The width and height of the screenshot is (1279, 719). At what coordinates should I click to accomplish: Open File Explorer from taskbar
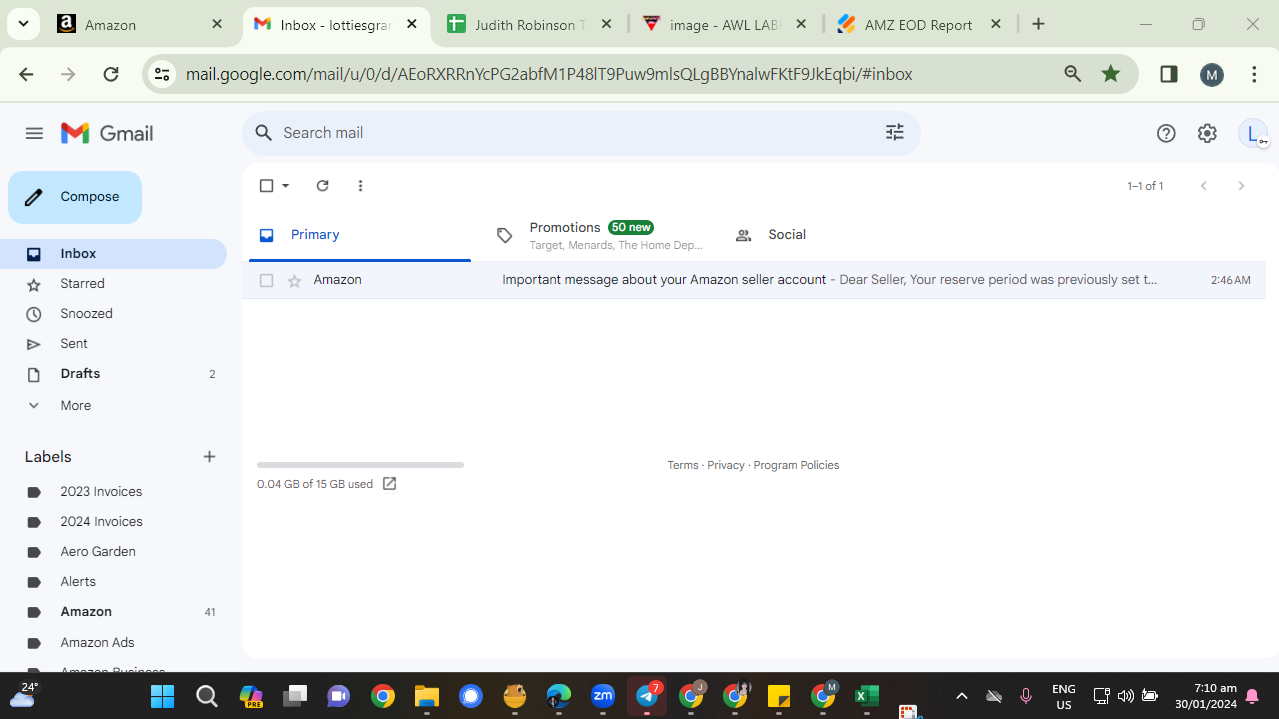pyautogui.click(x=427, y=696)
